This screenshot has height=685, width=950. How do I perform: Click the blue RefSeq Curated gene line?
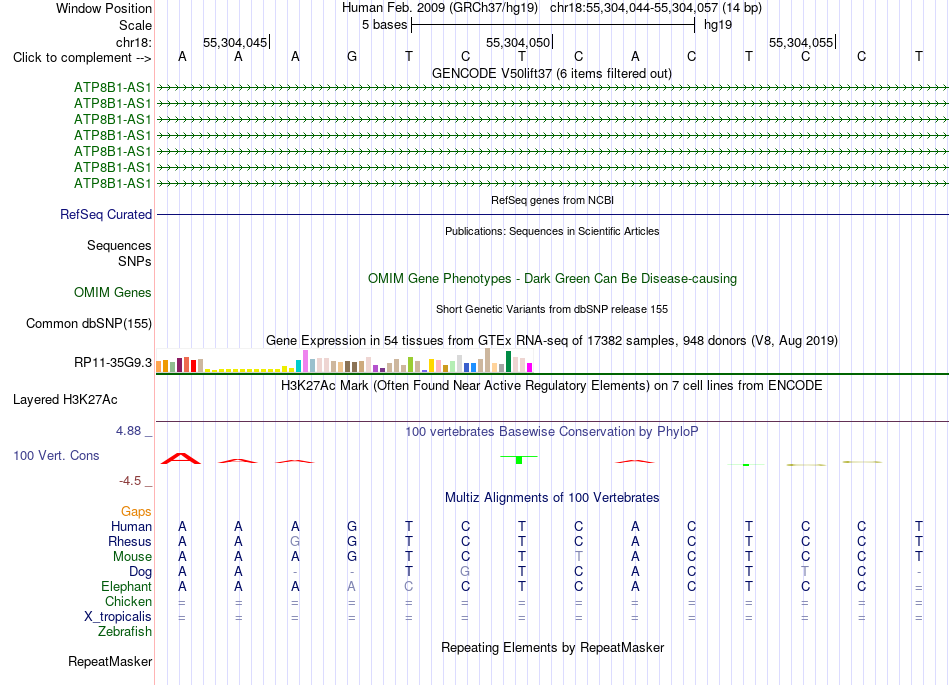click(552, 214)
